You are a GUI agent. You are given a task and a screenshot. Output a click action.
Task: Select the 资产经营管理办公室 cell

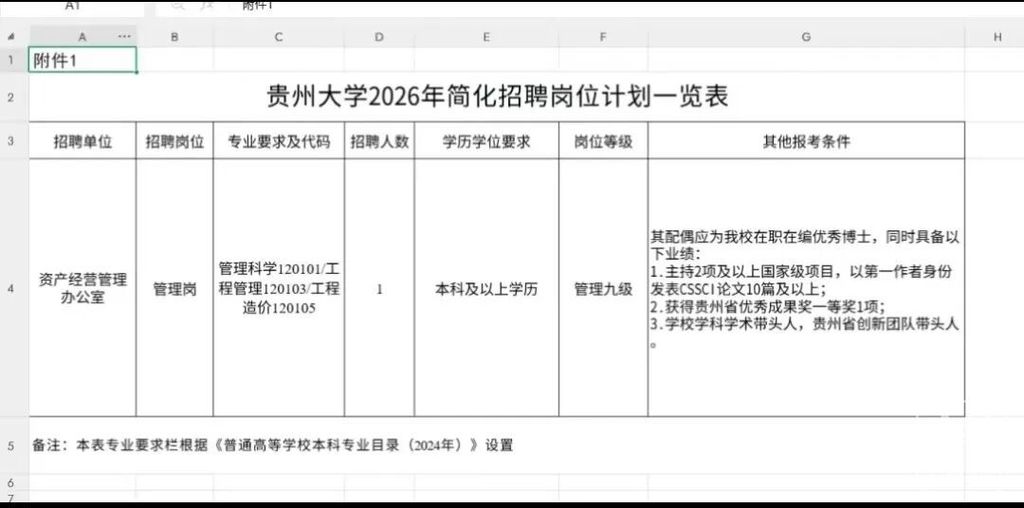click(83, 288)
